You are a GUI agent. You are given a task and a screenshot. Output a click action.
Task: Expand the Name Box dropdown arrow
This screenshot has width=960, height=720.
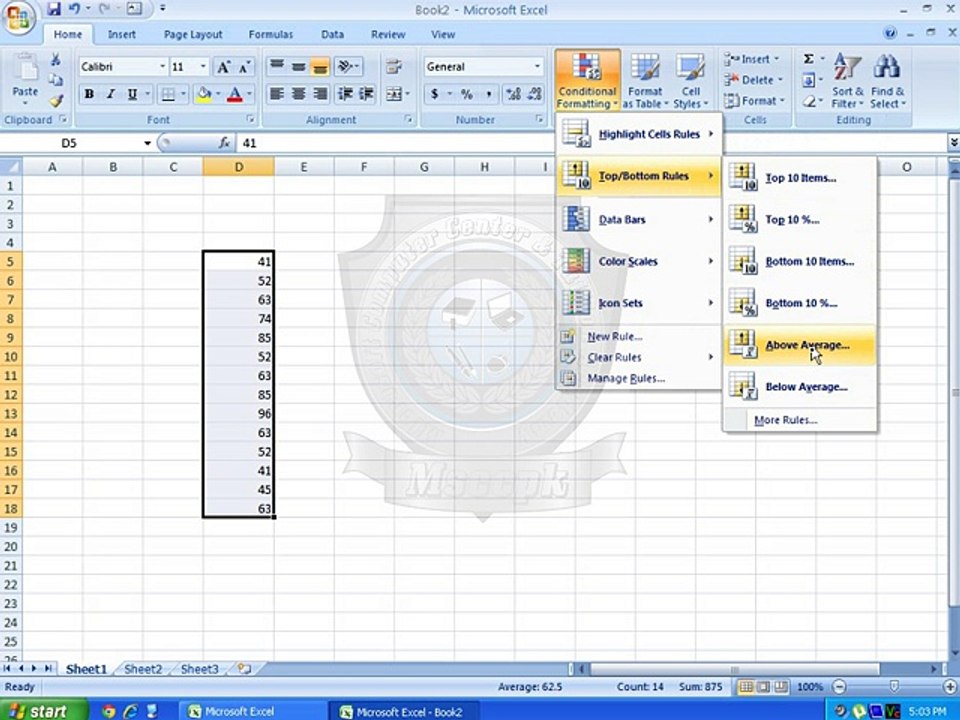(147, 143)
